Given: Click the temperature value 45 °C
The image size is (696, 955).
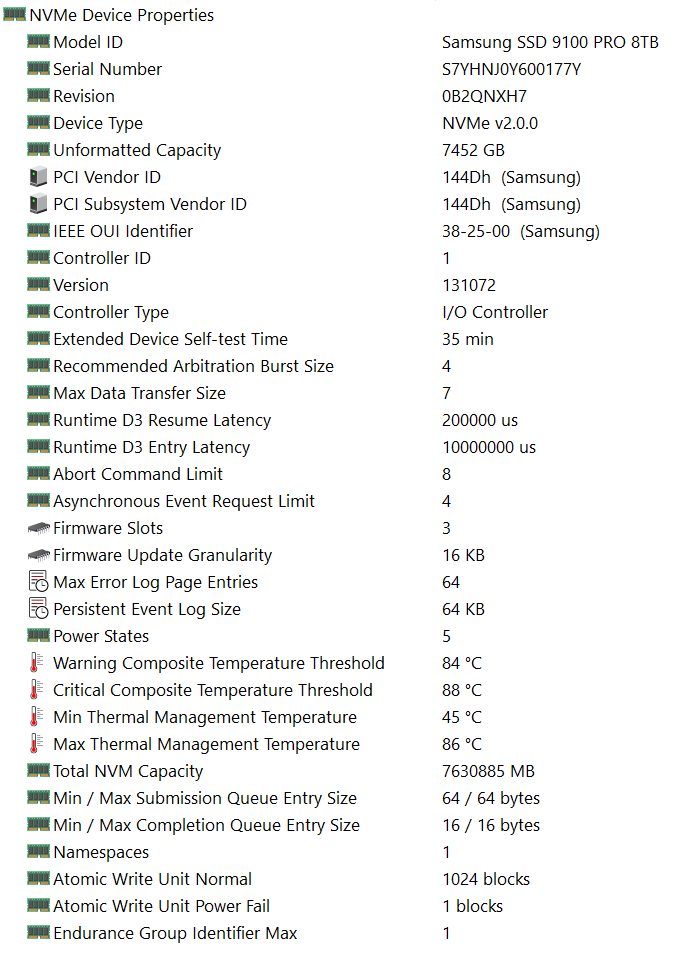Looking at the screenshot, I should point(462,717).
